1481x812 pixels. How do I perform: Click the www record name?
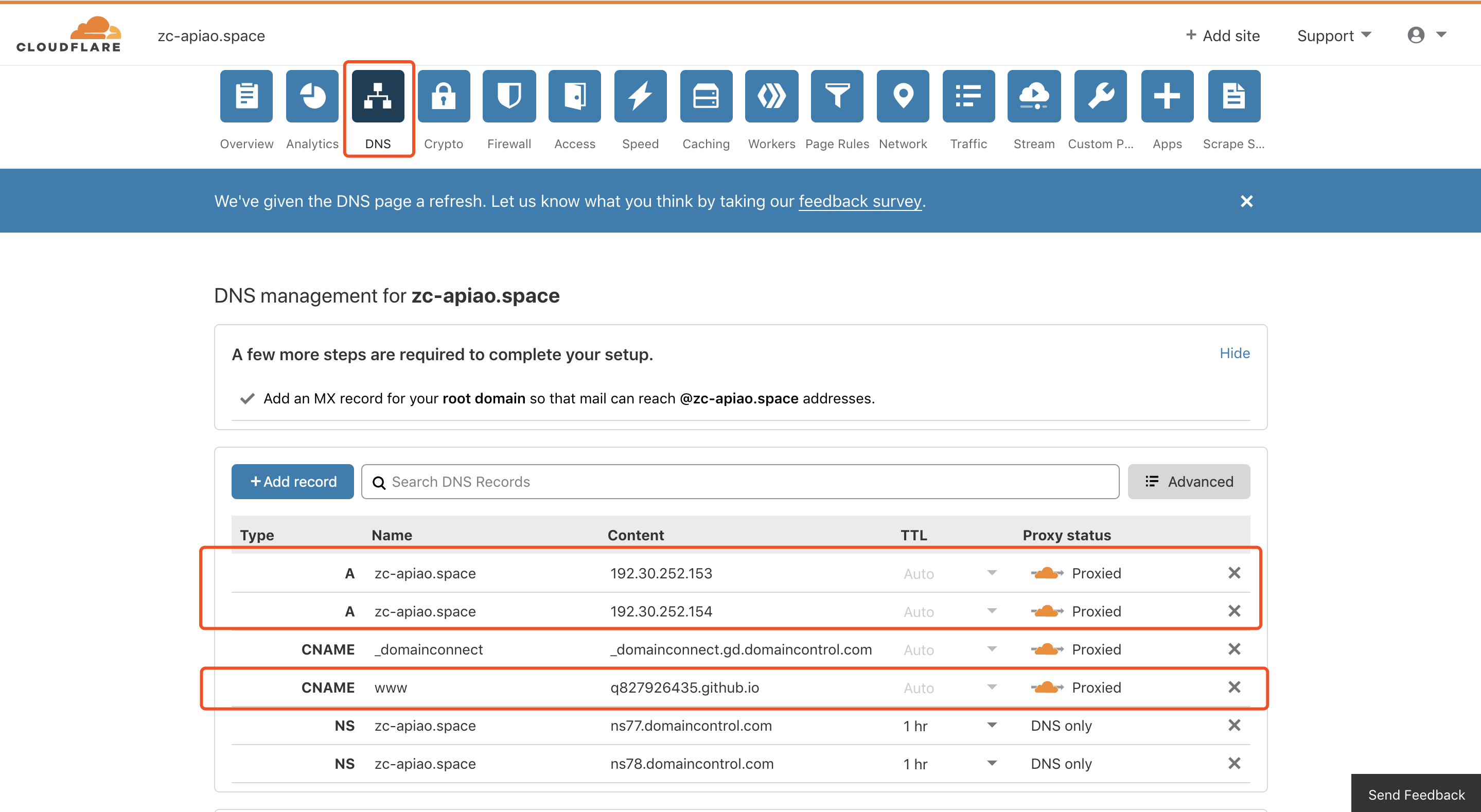coord(391,688)
